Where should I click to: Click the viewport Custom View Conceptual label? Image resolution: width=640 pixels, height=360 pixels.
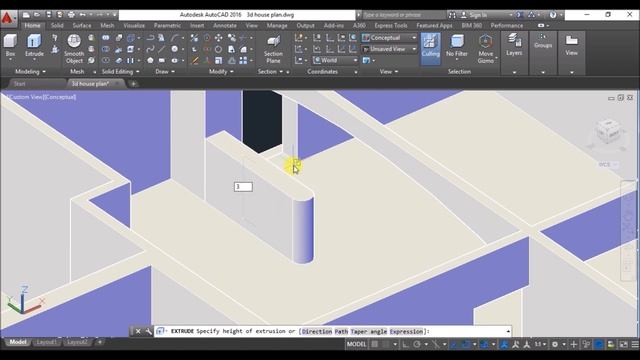[x=42, y=97]
